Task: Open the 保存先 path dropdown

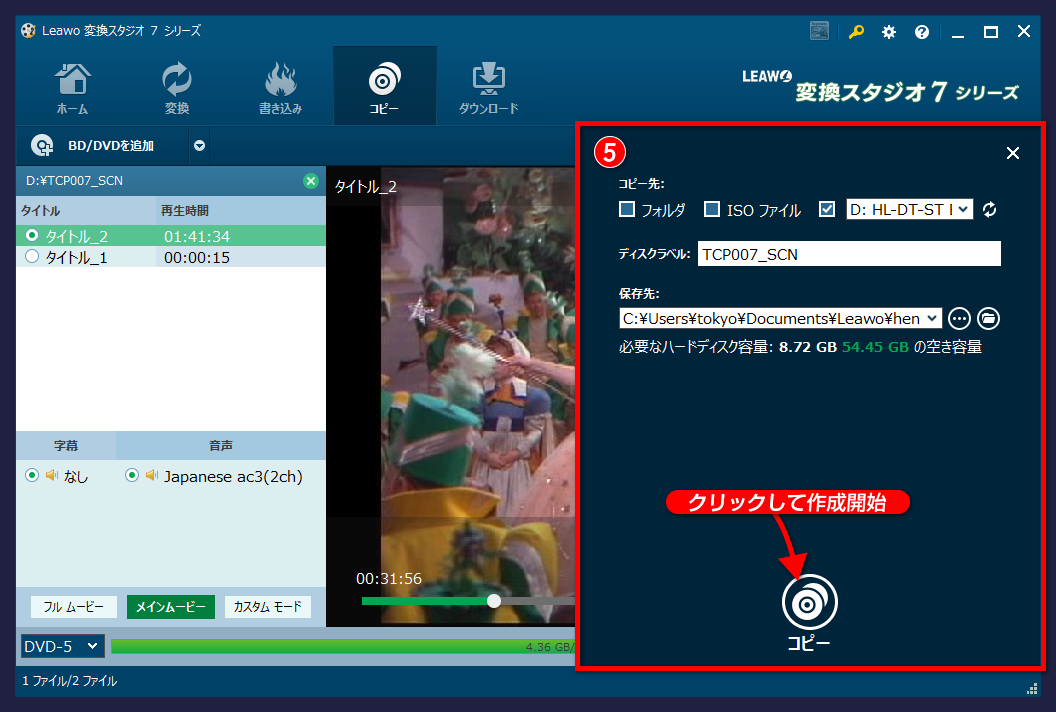Action: (x=780, y=319)
